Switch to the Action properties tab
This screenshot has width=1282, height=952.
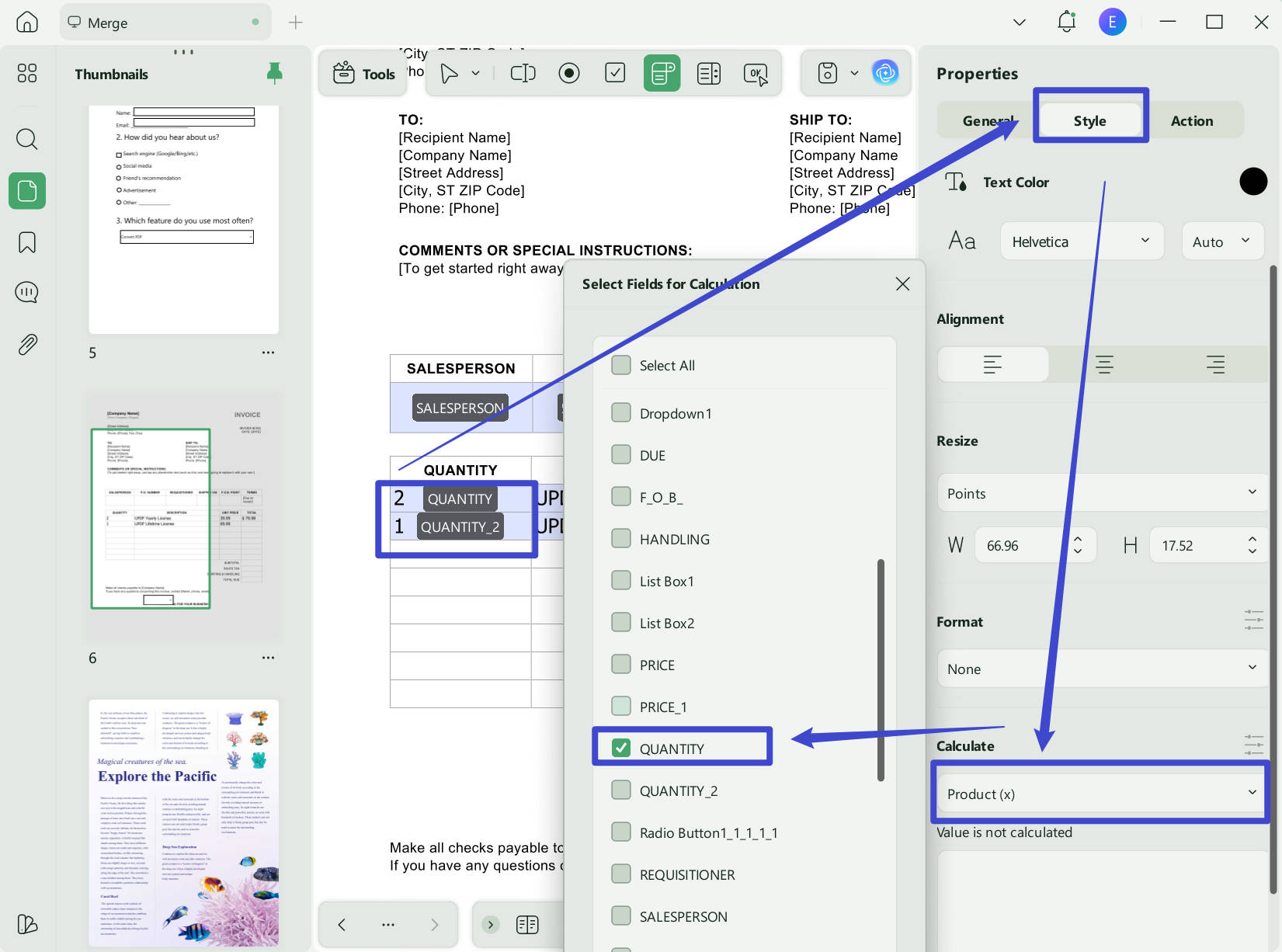[1191, 120]
